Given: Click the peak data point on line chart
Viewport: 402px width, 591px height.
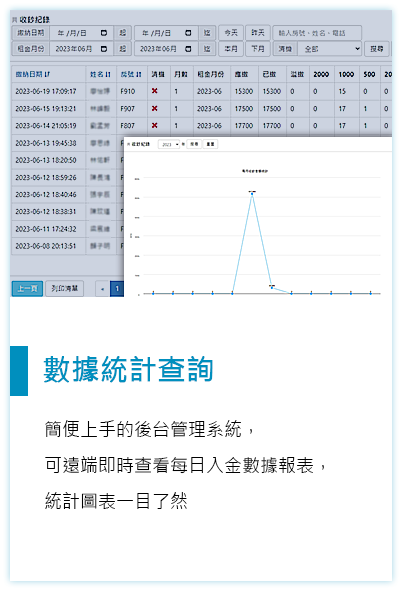Looking at the screenshot, I should point(252,194).
